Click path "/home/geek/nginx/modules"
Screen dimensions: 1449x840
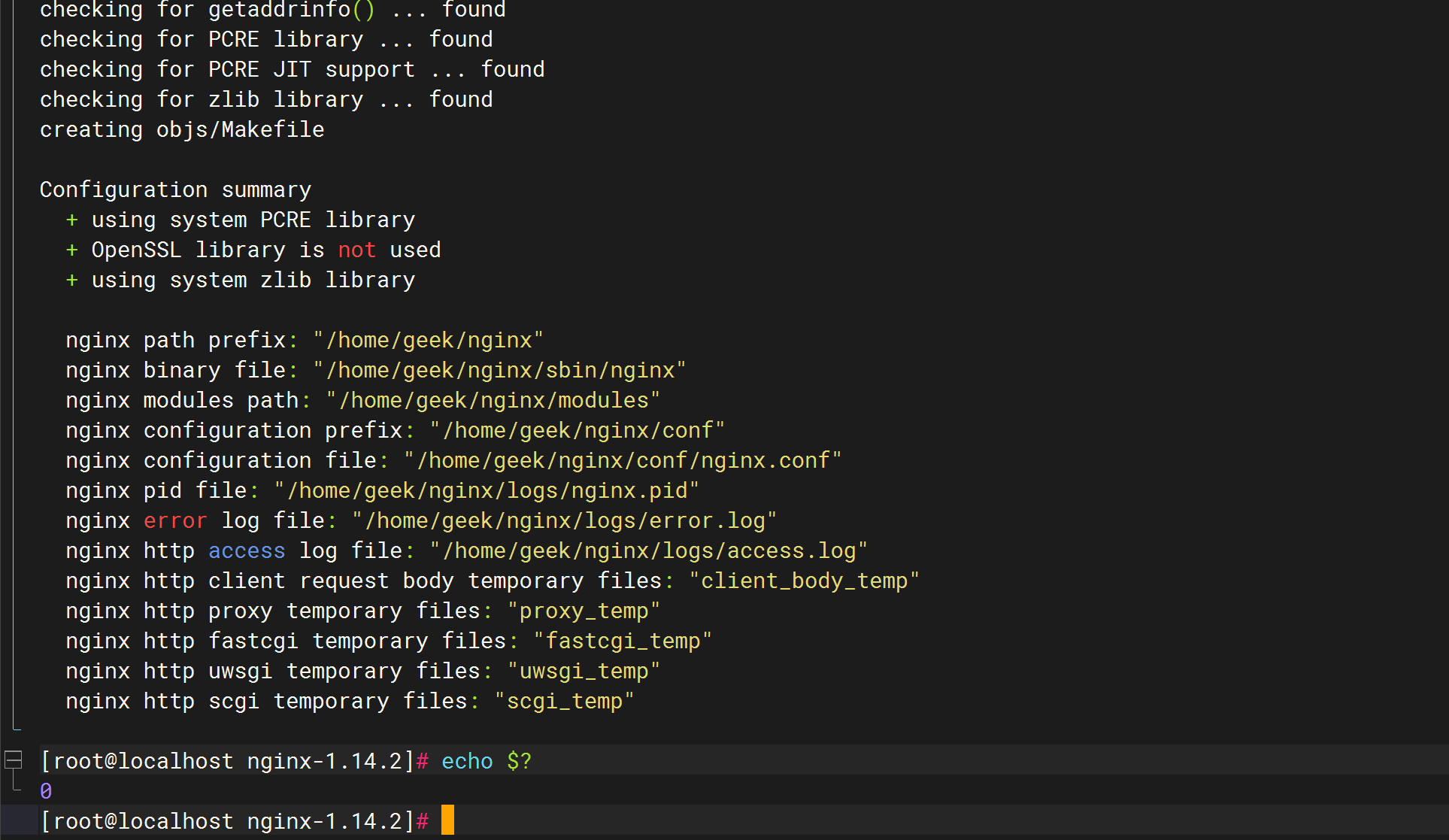pos(493,400)
